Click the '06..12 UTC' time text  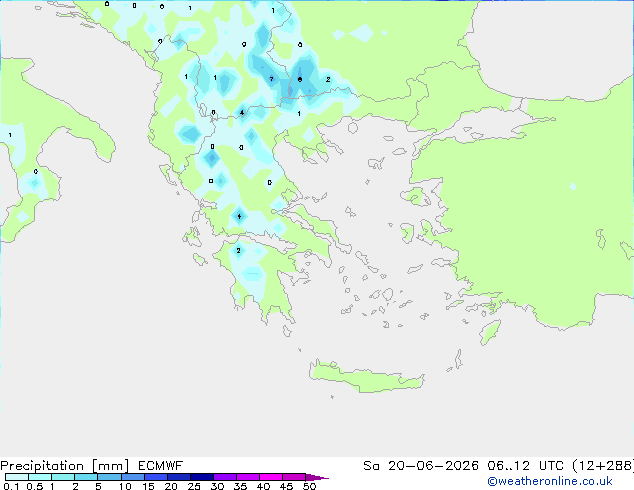pyautogui.click(x=526, y=466)
